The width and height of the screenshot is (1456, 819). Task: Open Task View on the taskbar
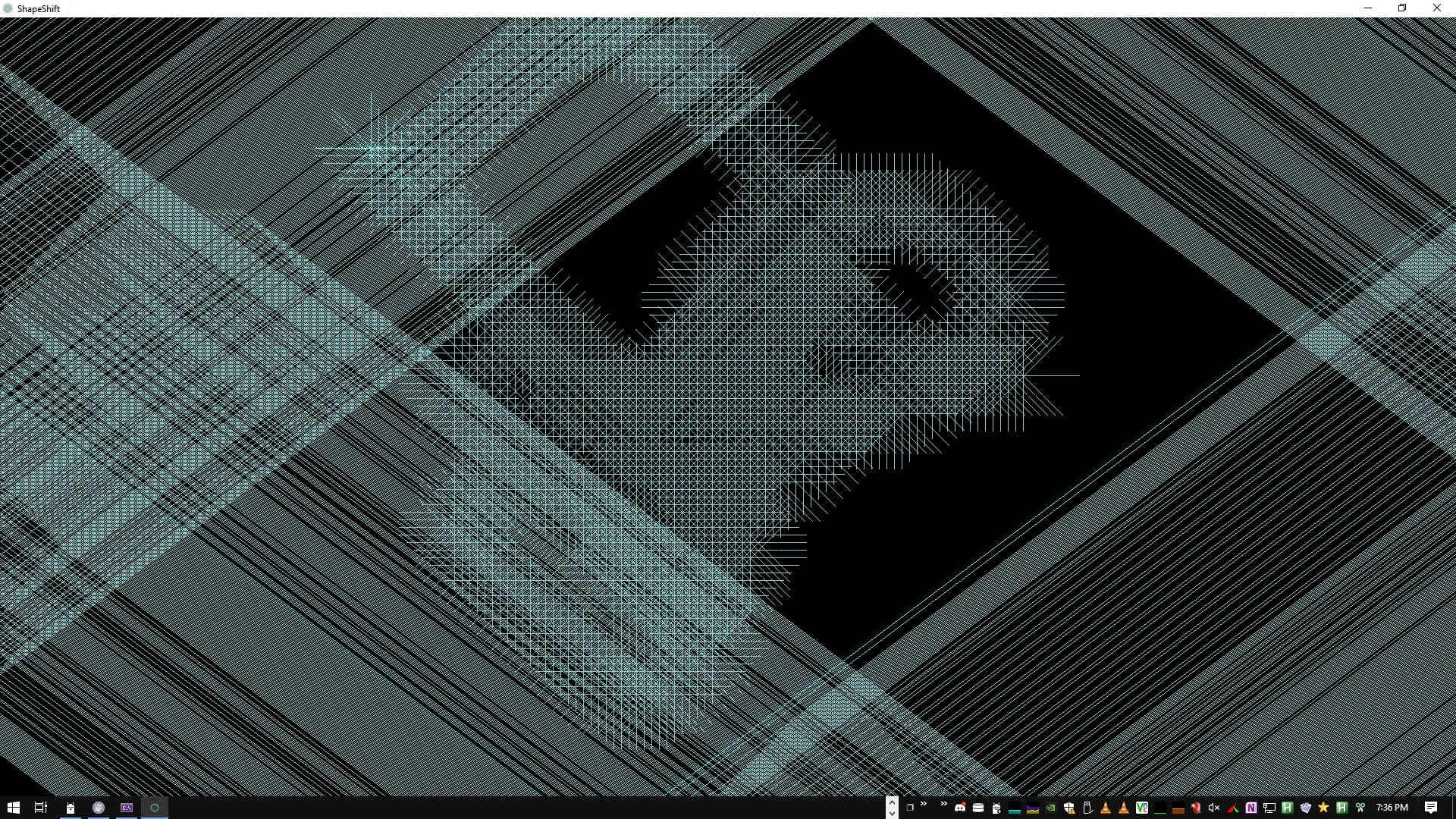pos(41,808)
